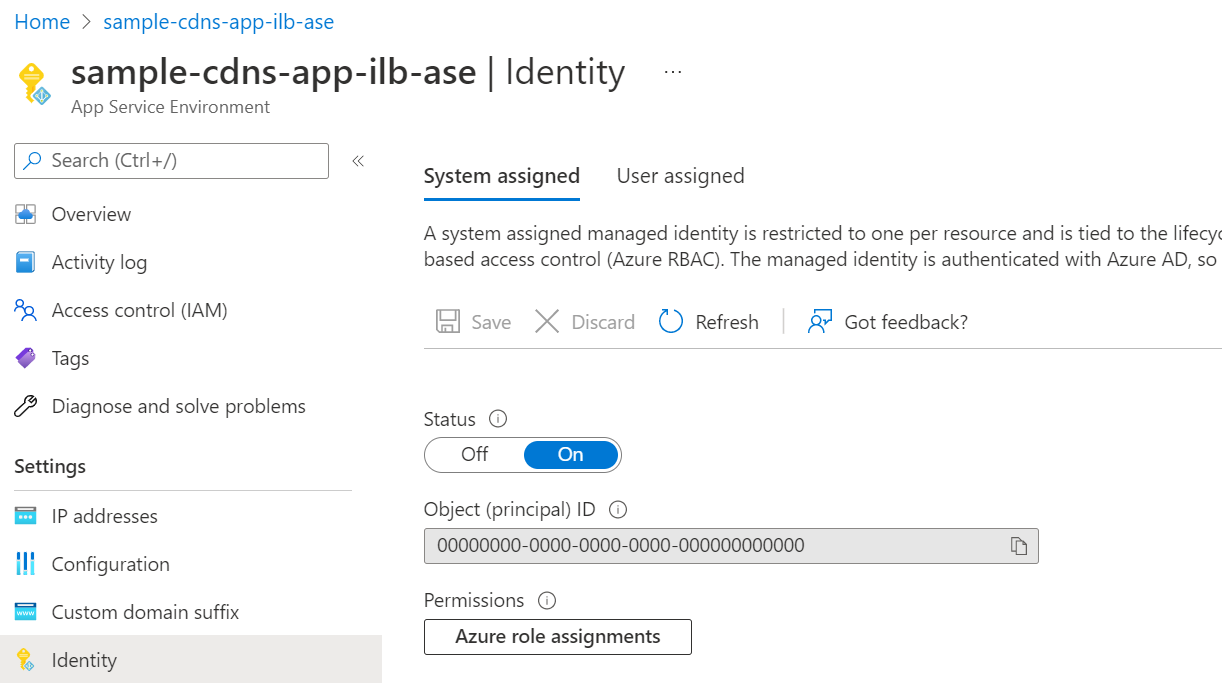The height and width of the screenshot is (694, 1222).
Task: Open the ellipsis more options menu
Action: [x=673, y=72]
